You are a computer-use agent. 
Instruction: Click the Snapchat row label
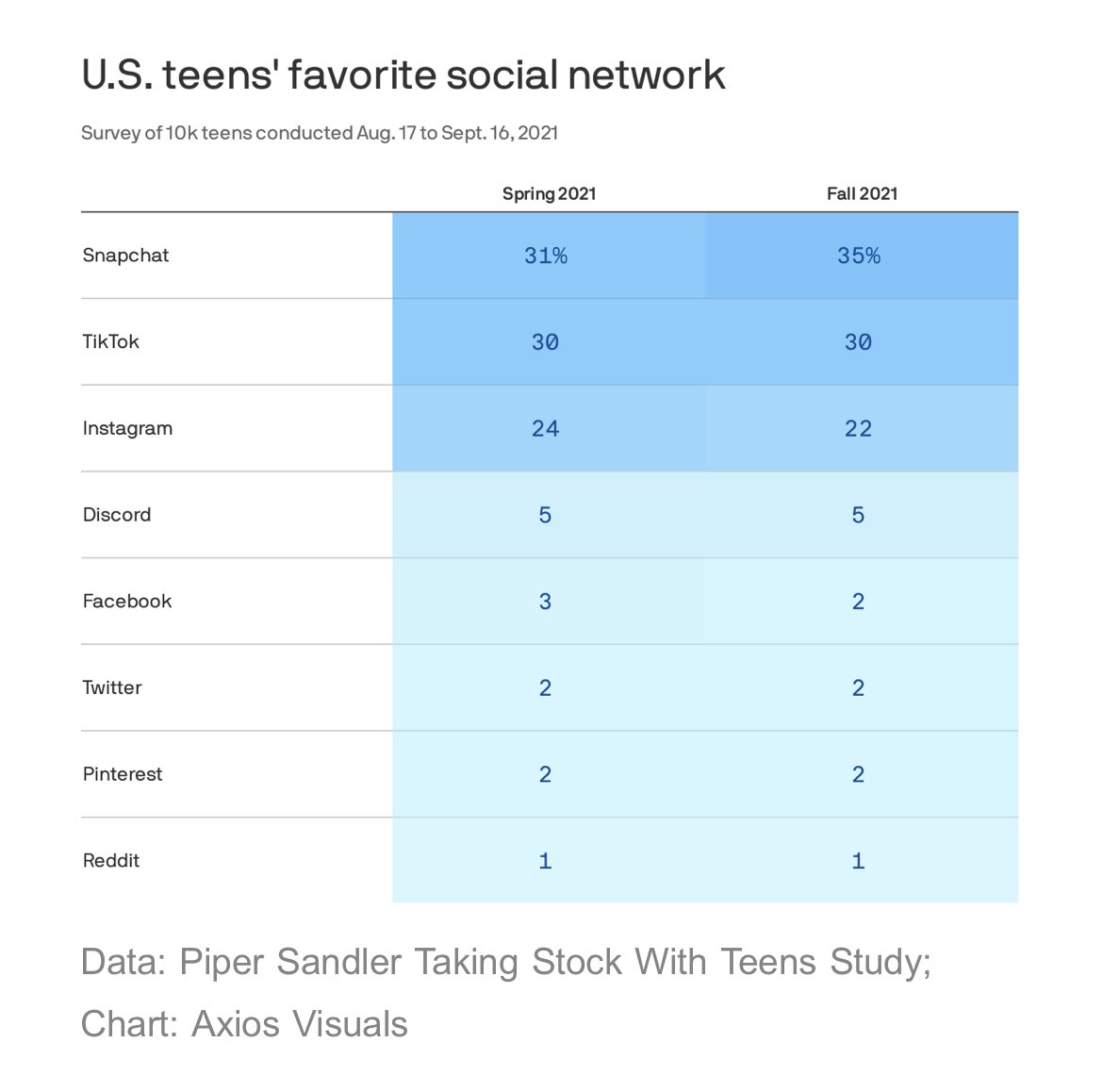pos(125,256)
